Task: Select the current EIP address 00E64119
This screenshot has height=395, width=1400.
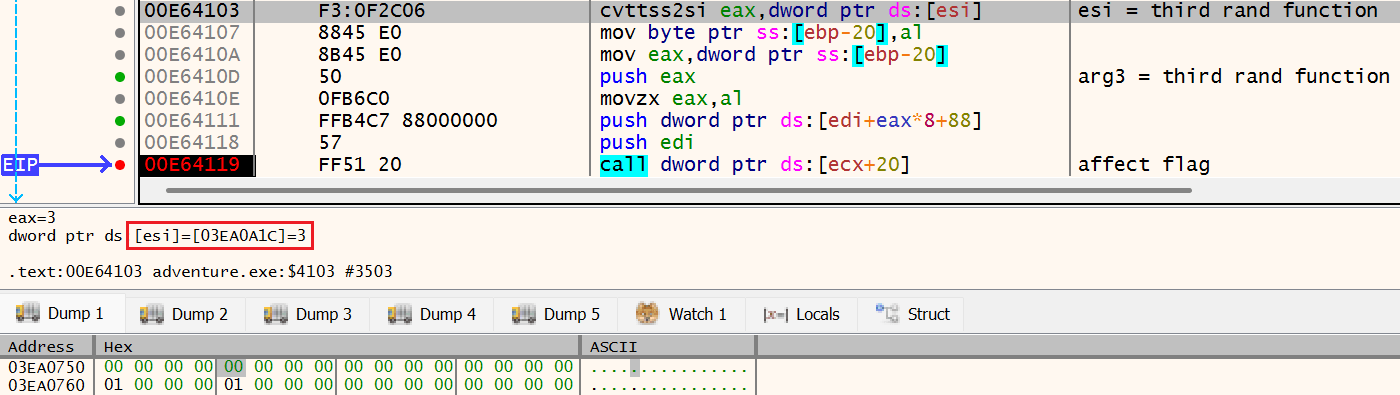Action: (192, 165)
